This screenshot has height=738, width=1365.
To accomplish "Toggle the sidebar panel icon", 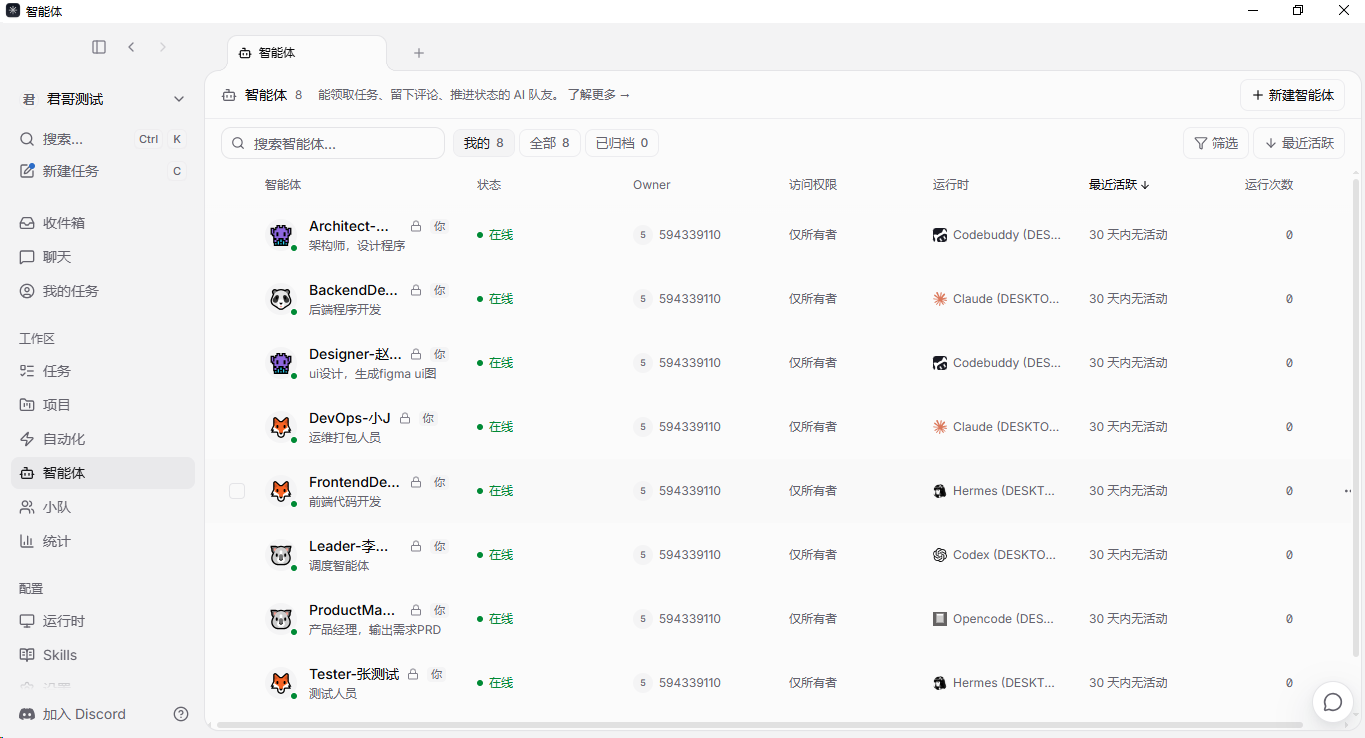I will pos(99,47).
